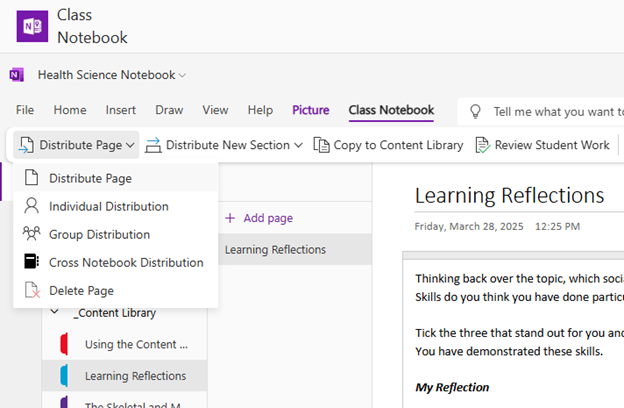The height and width of the screenshot is (408, 624).
Task: Select the Learning Reflections section in sidebar
Action: click(125, 376)
